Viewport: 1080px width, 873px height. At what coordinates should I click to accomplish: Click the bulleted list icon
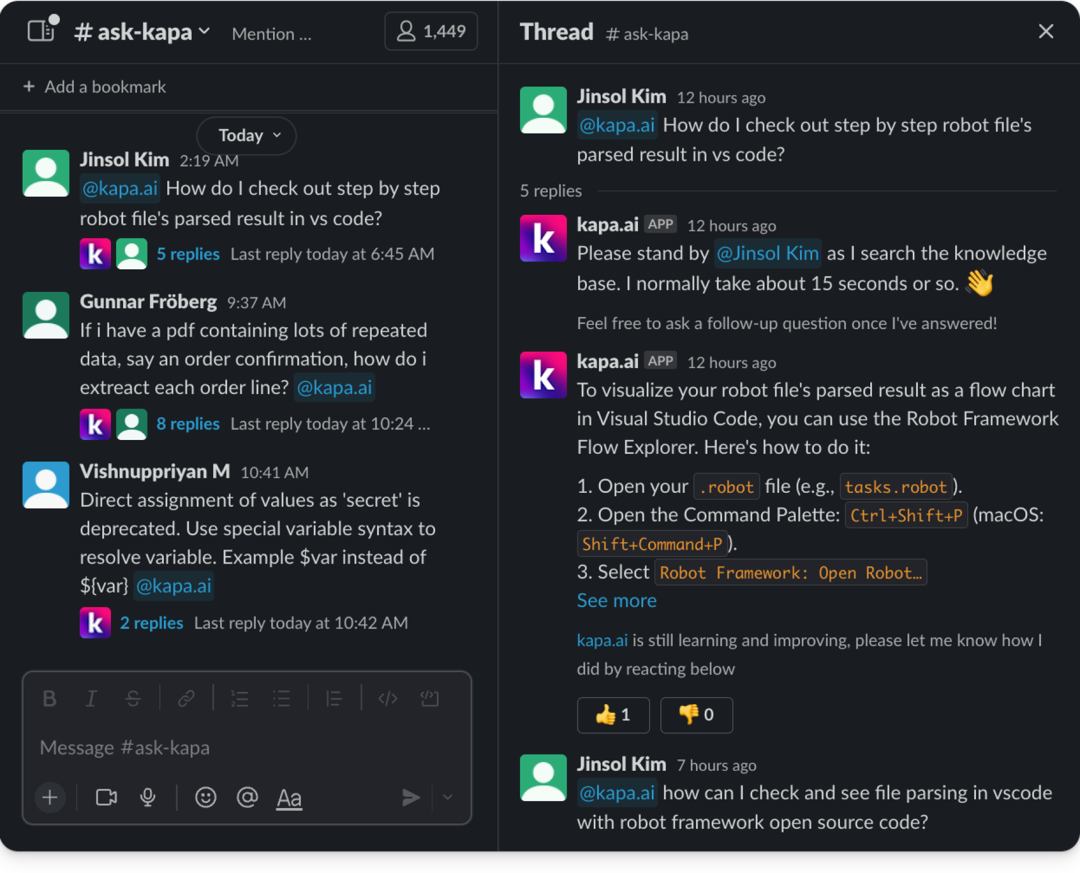281,699
